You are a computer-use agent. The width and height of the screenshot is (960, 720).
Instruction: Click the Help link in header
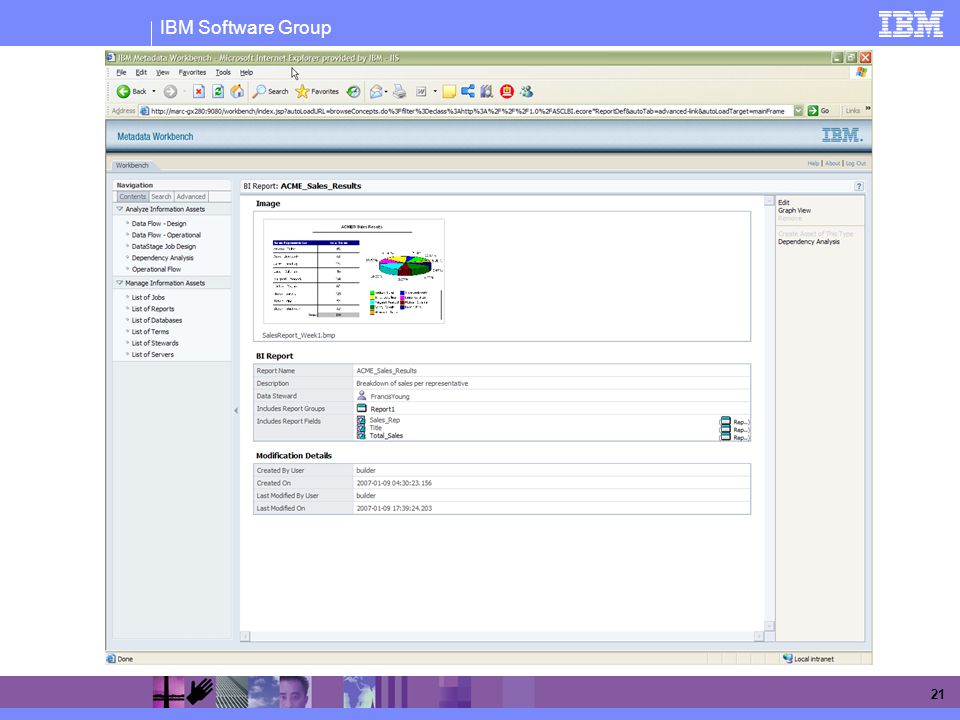pyautogui.click(x=813, y=163)
